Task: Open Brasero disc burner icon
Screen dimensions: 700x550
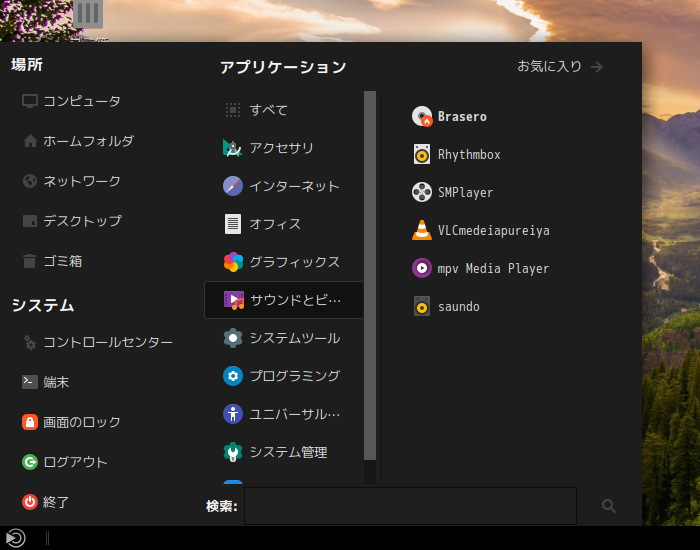Action: (422, 117)
